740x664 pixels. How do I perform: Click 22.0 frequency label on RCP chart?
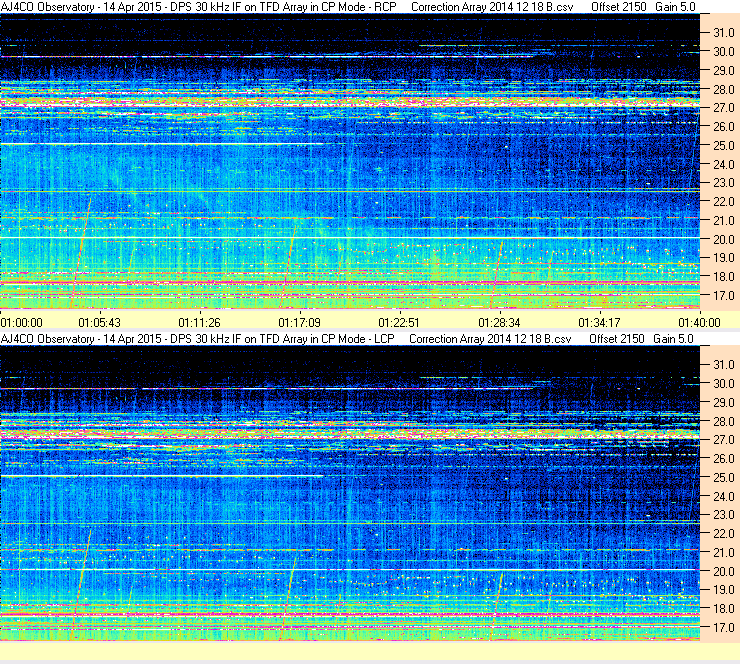(x=723, y=202)
